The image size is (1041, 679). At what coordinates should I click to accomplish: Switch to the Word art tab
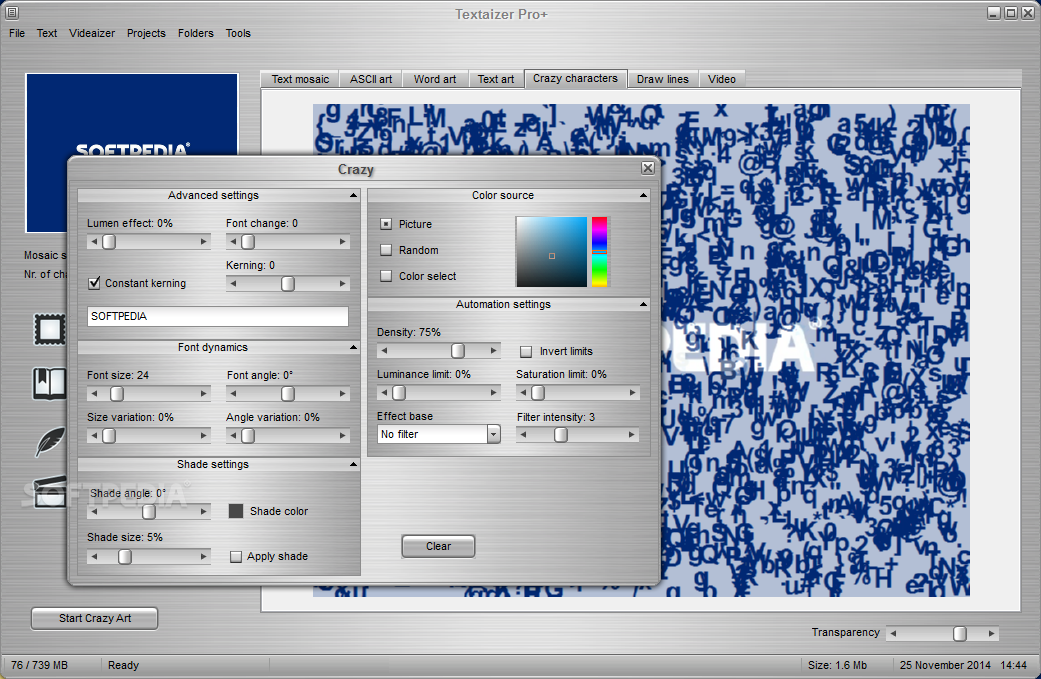point(435,79)
